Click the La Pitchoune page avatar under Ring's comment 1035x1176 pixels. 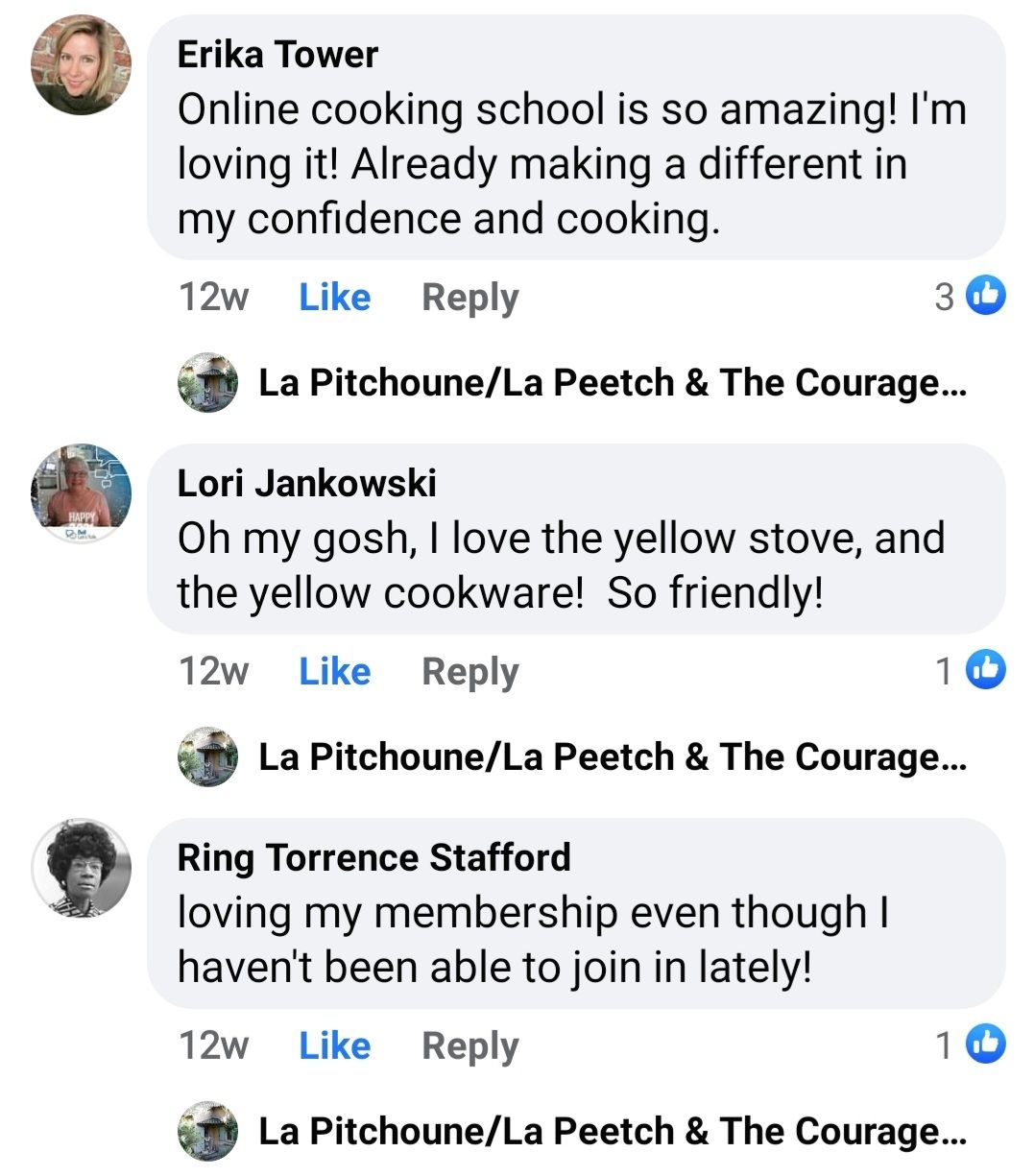(207, 1132)
